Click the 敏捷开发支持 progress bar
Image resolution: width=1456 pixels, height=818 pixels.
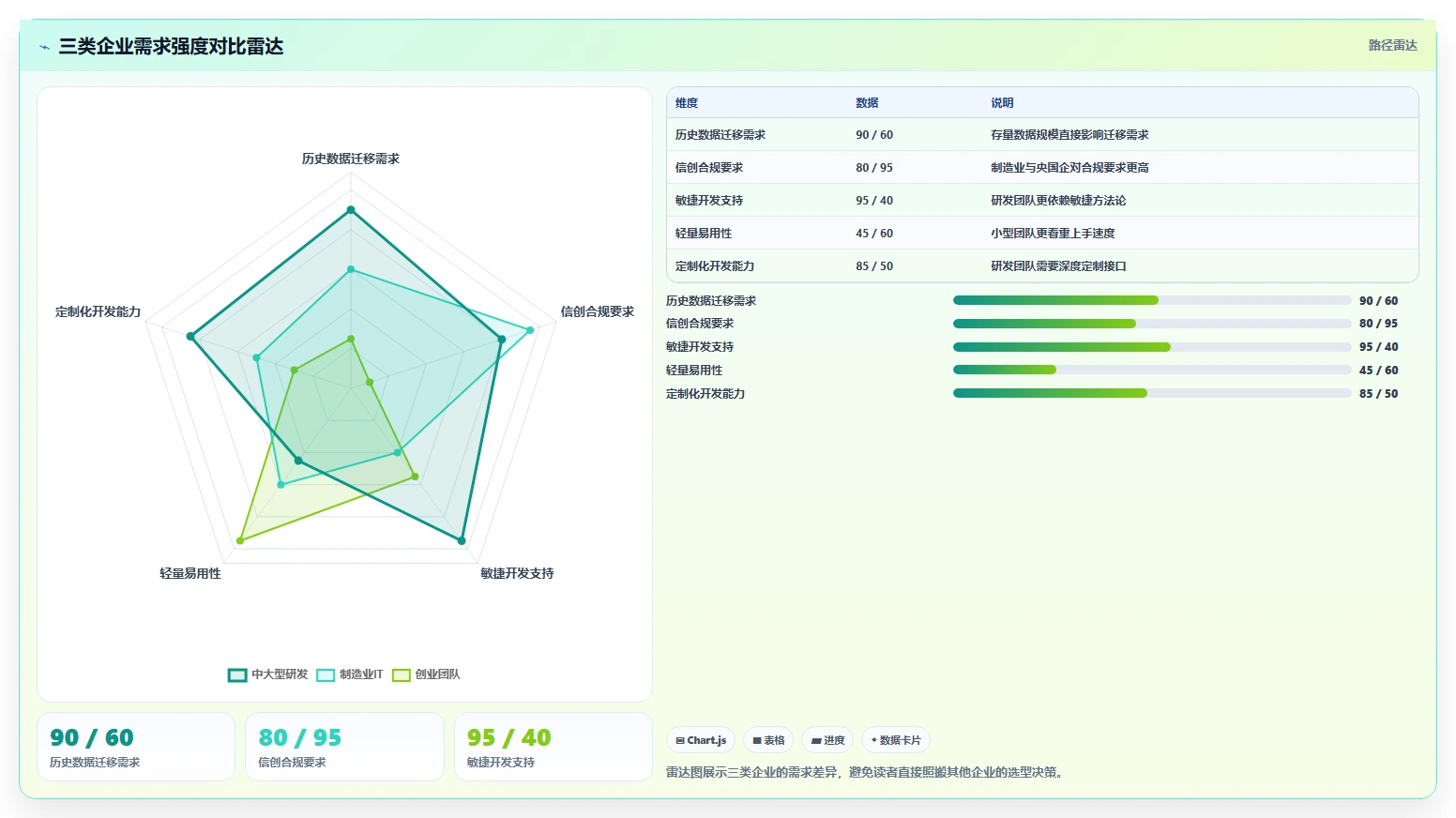click(1152, 347)
